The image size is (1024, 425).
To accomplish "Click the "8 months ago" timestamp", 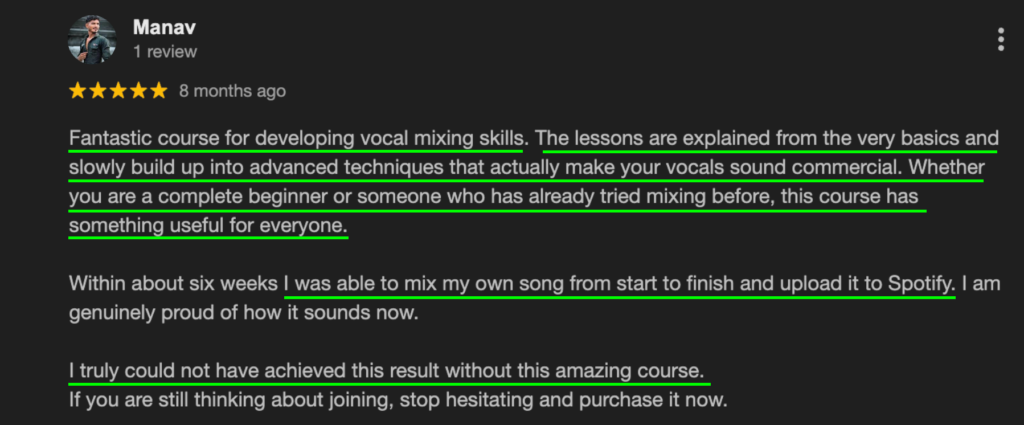I will (x=232, y=91).
